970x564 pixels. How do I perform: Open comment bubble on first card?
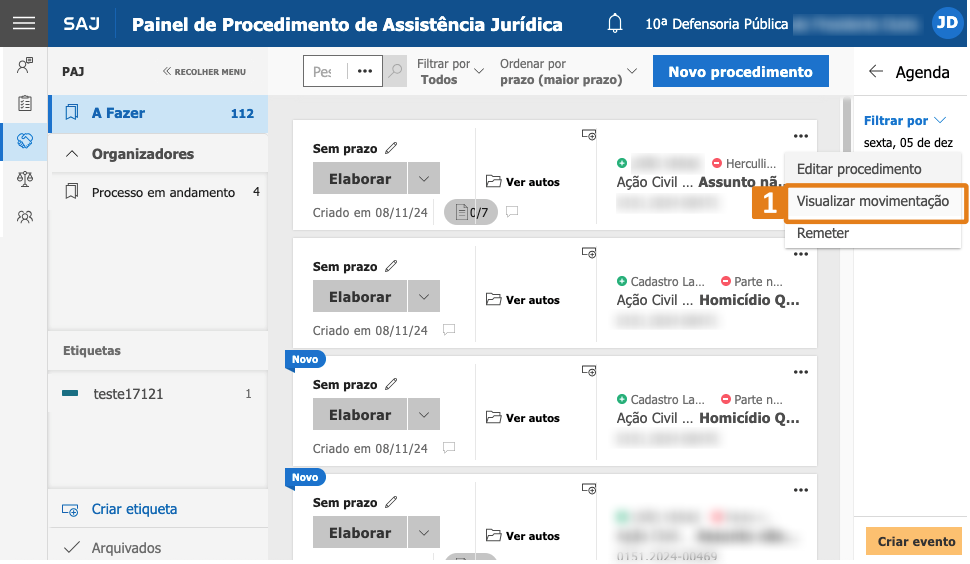[512, 212]
